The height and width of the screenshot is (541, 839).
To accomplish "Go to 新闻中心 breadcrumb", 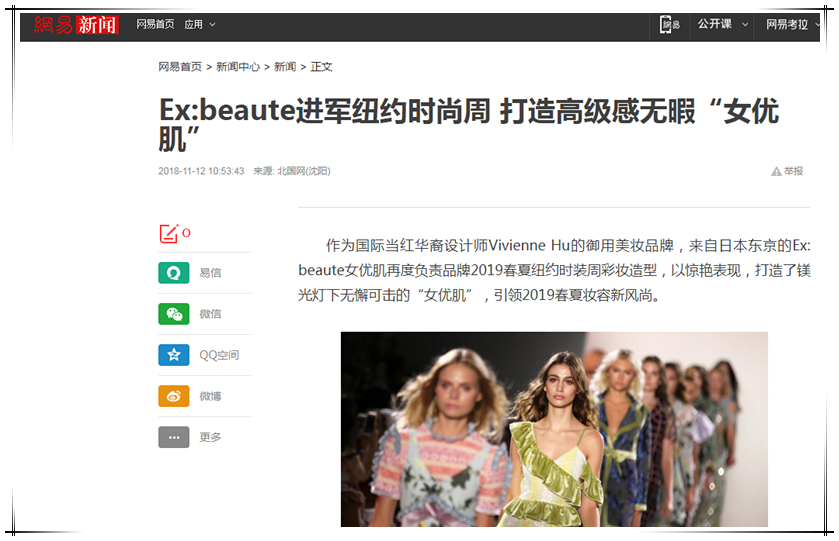I will click(x=238, y=67).
